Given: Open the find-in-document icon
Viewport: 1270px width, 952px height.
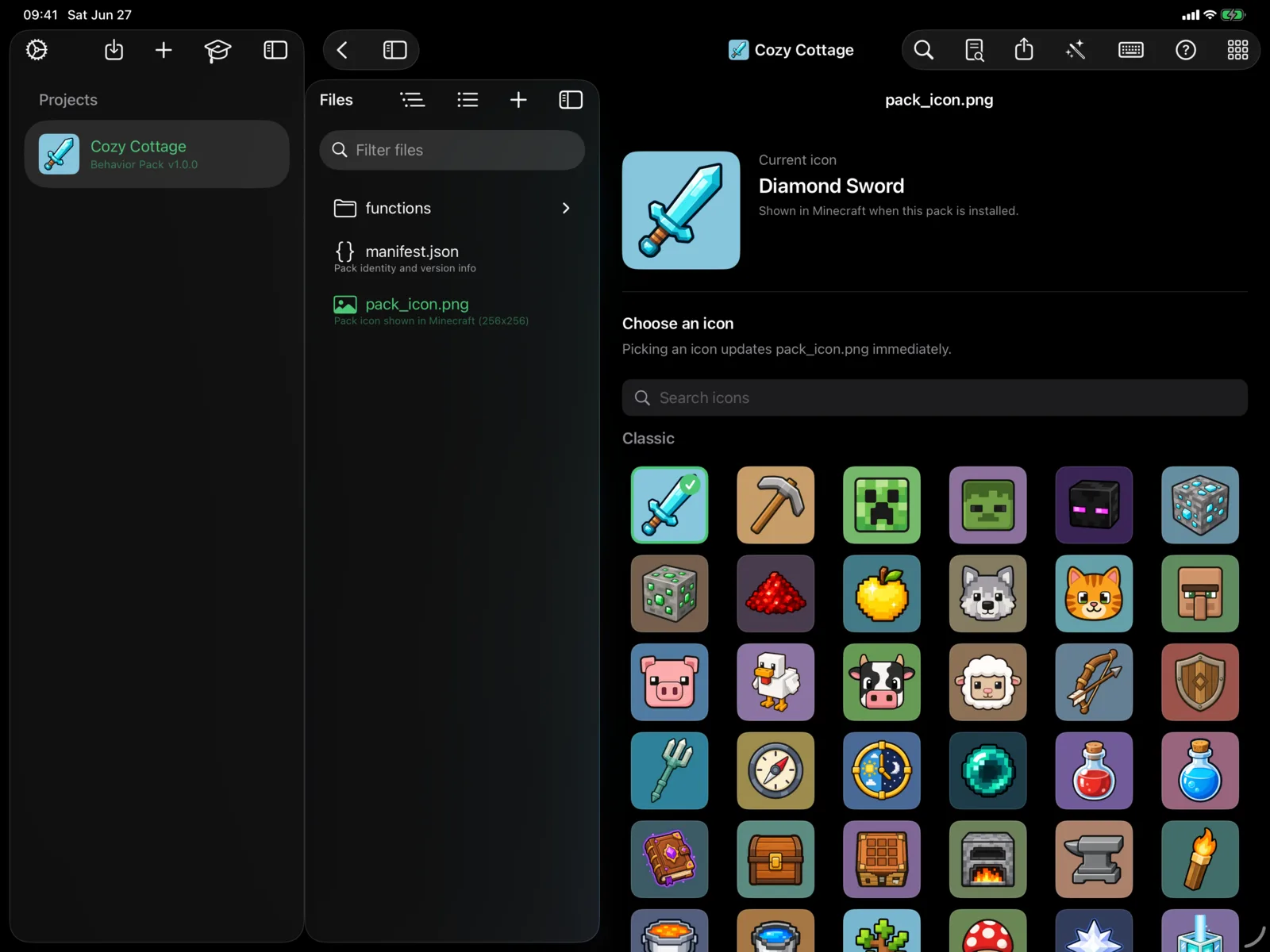Looking at the screenshot, I should pos(974,50).
